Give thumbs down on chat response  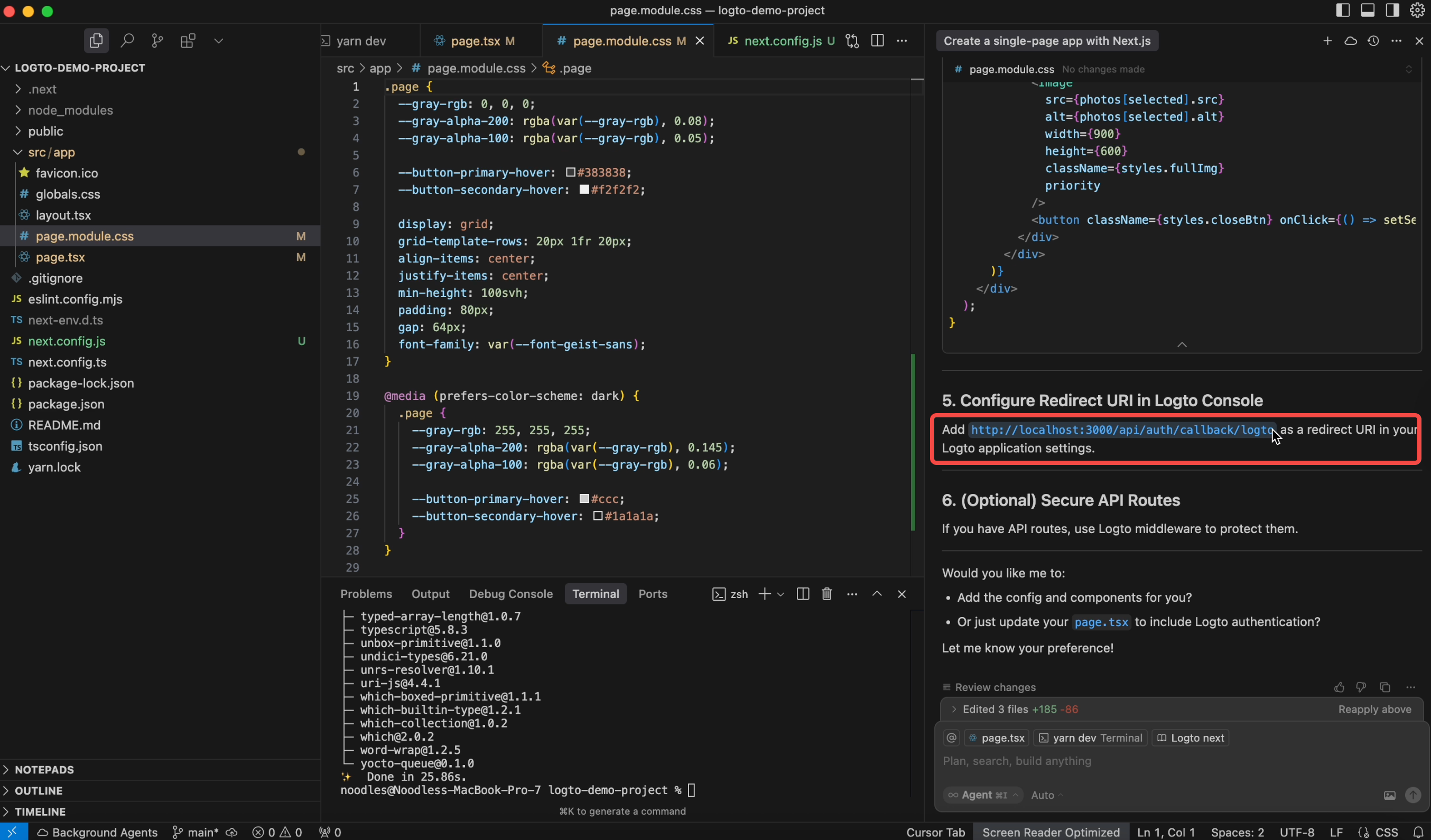[1361, 687]
